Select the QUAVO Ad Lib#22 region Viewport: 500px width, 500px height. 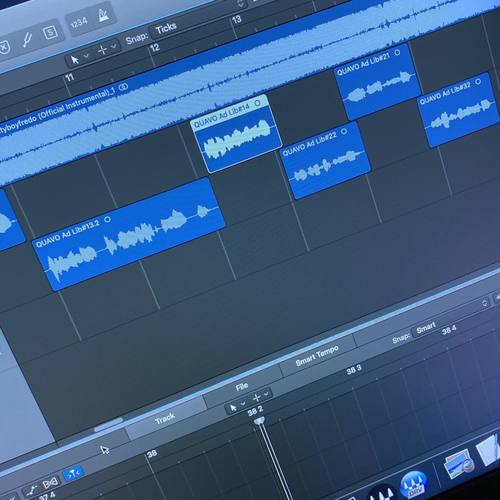click(x=326, y=160)
